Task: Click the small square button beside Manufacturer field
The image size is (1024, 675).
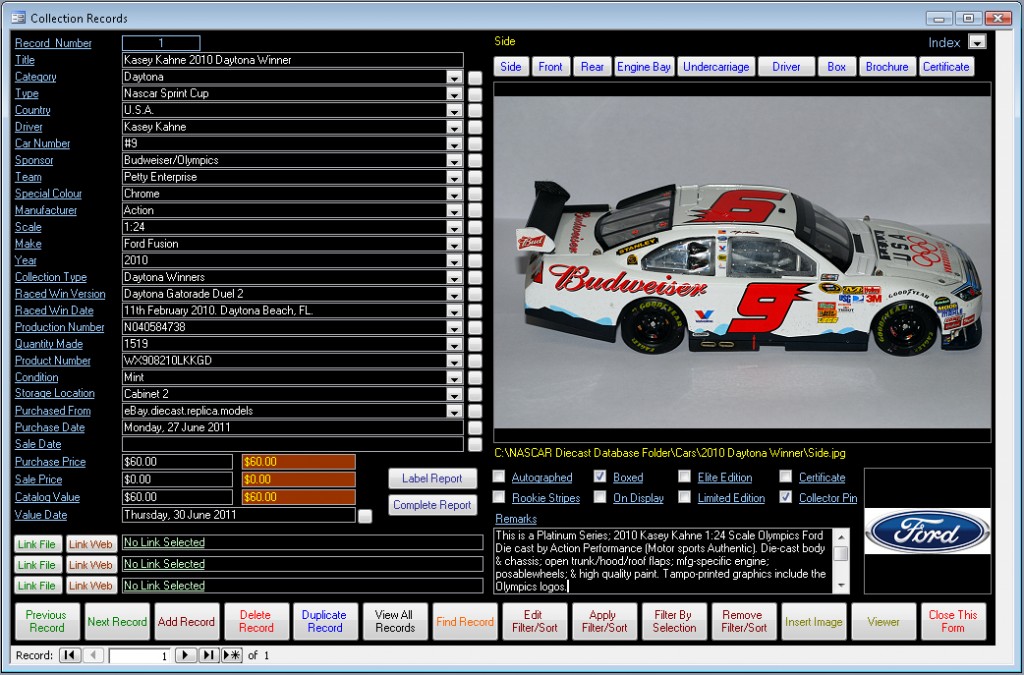Action: tap(475, 211)
